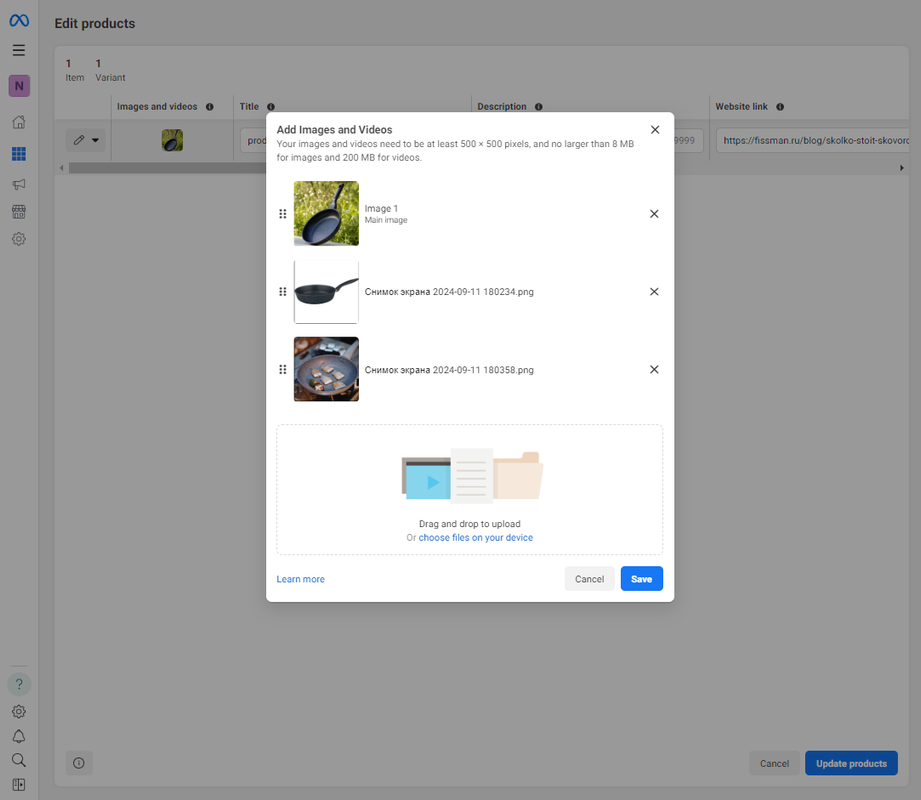Remove the 180358.png image

click(654, 369)
